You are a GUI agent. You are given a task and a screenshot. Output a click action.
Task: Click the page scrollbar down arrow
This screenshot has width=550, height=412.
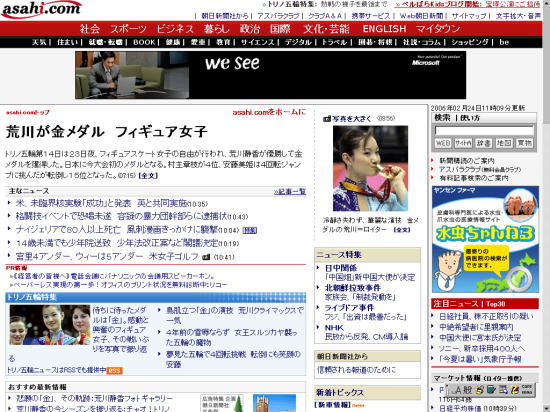tap(546, 408)
